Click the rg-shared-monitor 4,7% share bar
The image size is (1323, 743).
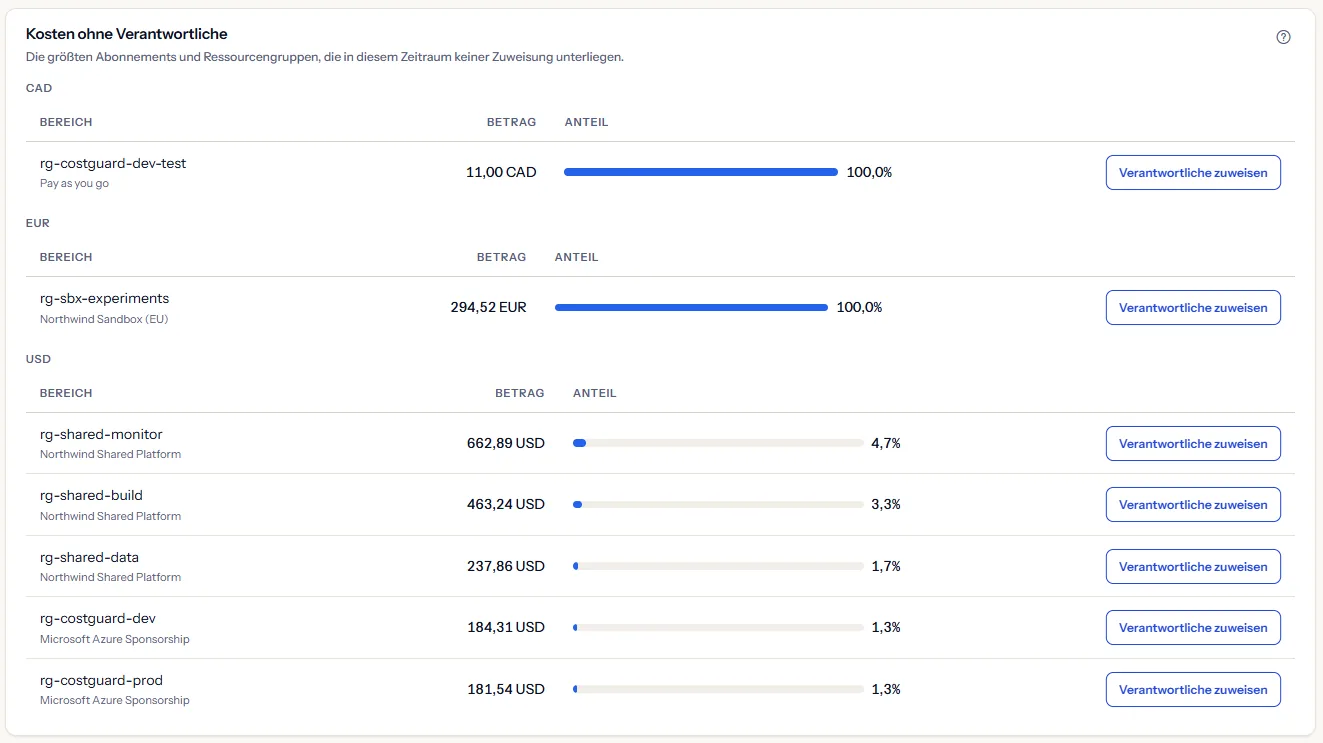[x=718, y=443]
